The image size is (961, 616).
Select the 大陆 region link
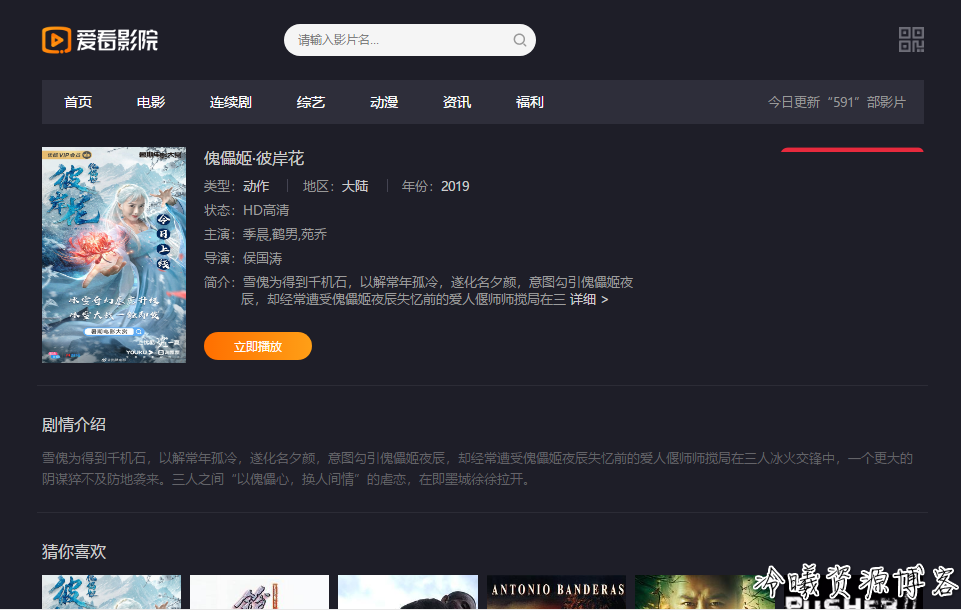(x=355, y=186)
